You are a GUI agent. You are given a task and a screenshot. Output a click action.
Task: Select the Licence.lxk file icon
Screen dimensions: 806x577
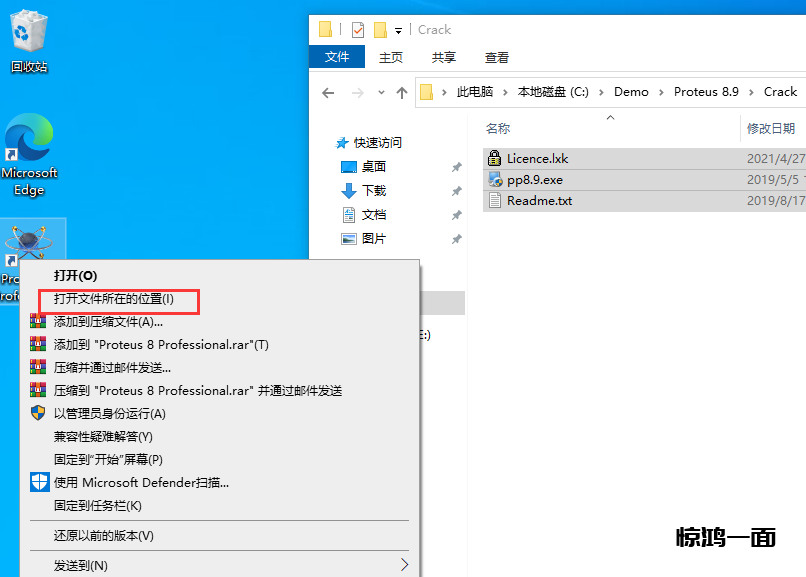pos(494,158)
